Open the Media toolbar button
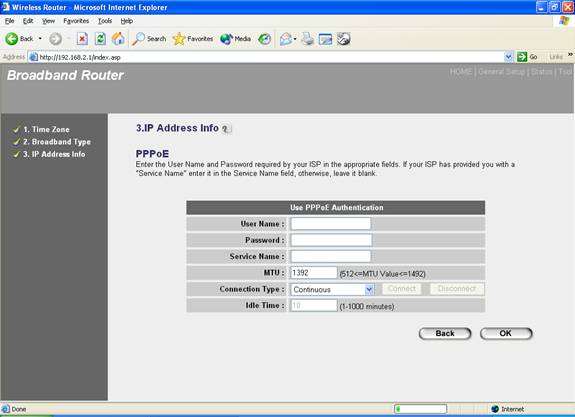575x417 pixels. [x=235, y=39]
